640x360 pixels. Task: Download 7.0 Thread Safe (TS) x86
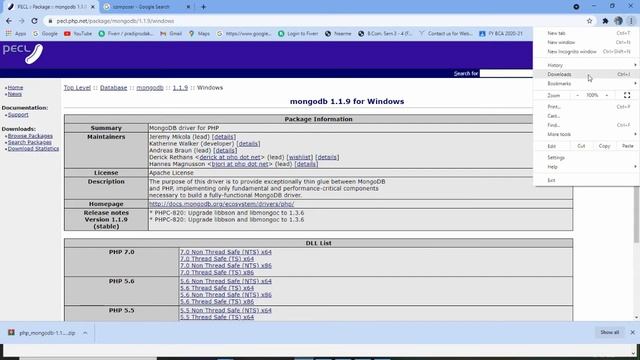coord(217,272)
